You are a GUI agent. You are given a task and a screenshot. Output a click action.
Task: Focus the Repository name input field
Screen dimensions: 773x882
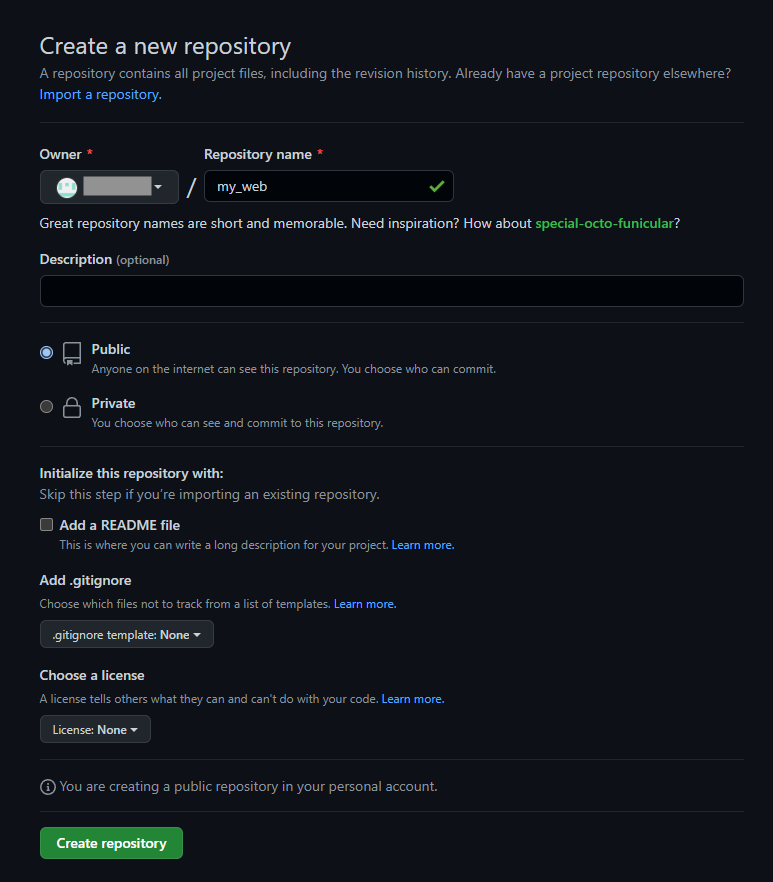329,186
